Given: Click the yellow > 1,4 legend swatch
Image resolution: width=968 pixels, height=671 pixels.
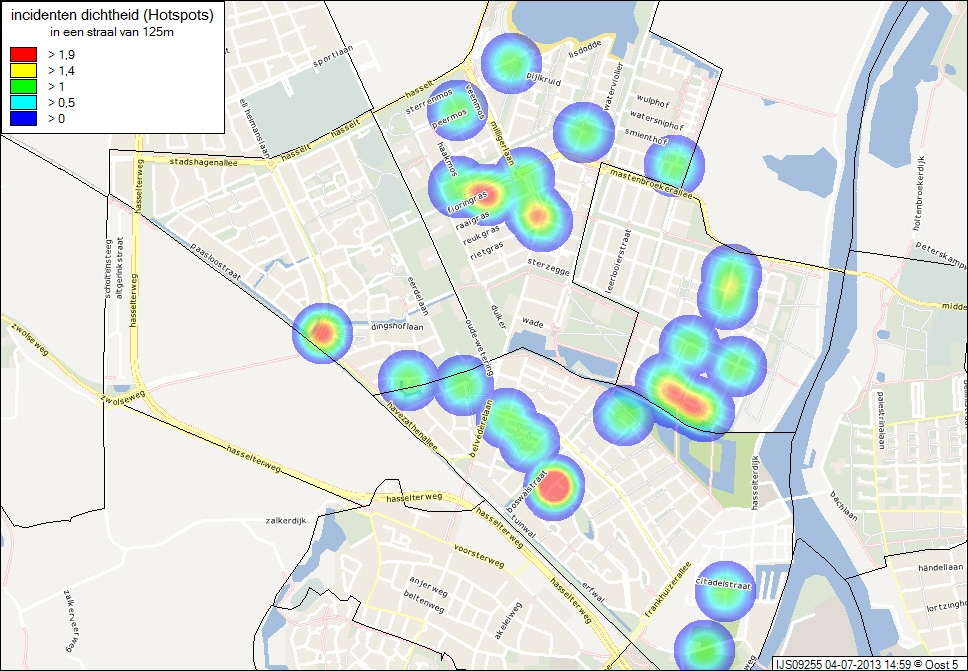Looking at the screenshot, I should [22, 70].
